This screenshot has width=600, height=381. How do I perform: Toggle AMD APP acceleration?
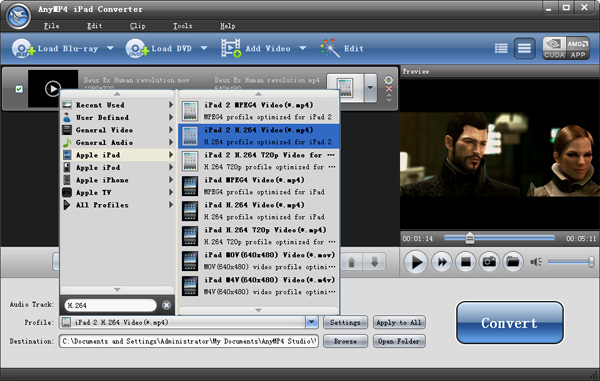click(x=577, y=48)
